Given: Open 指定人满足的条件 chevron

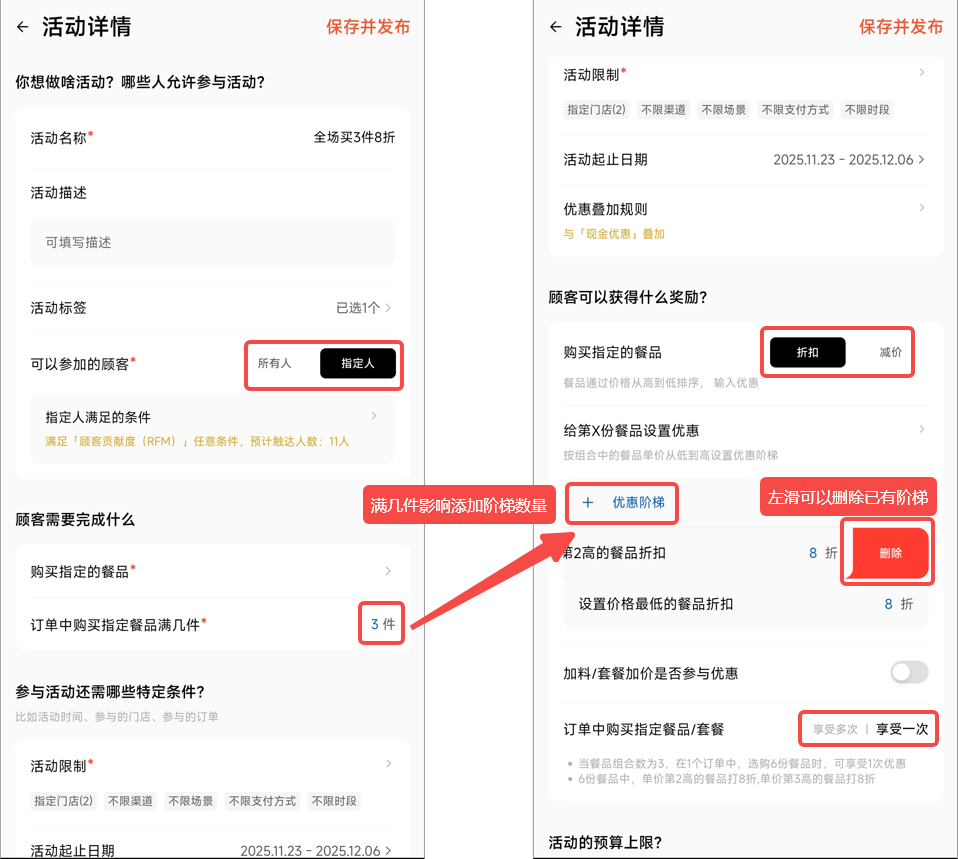Looking at the screenshot, I should pos(374,416).
